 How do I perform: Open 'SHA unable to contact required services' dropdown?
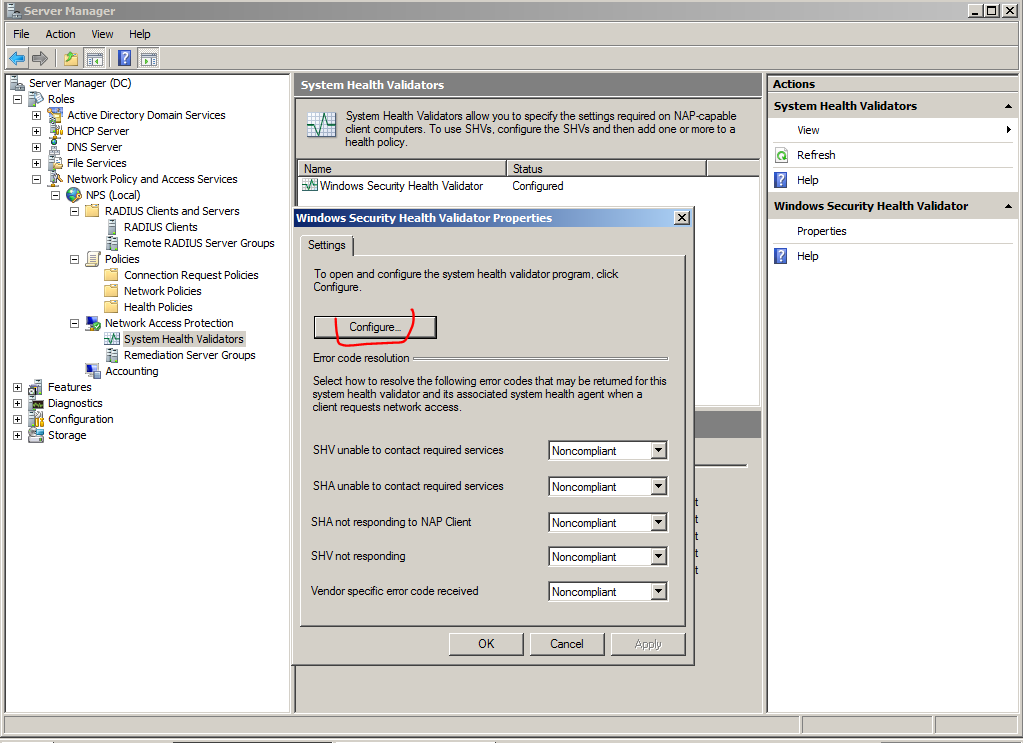click(x=658, y=486)
